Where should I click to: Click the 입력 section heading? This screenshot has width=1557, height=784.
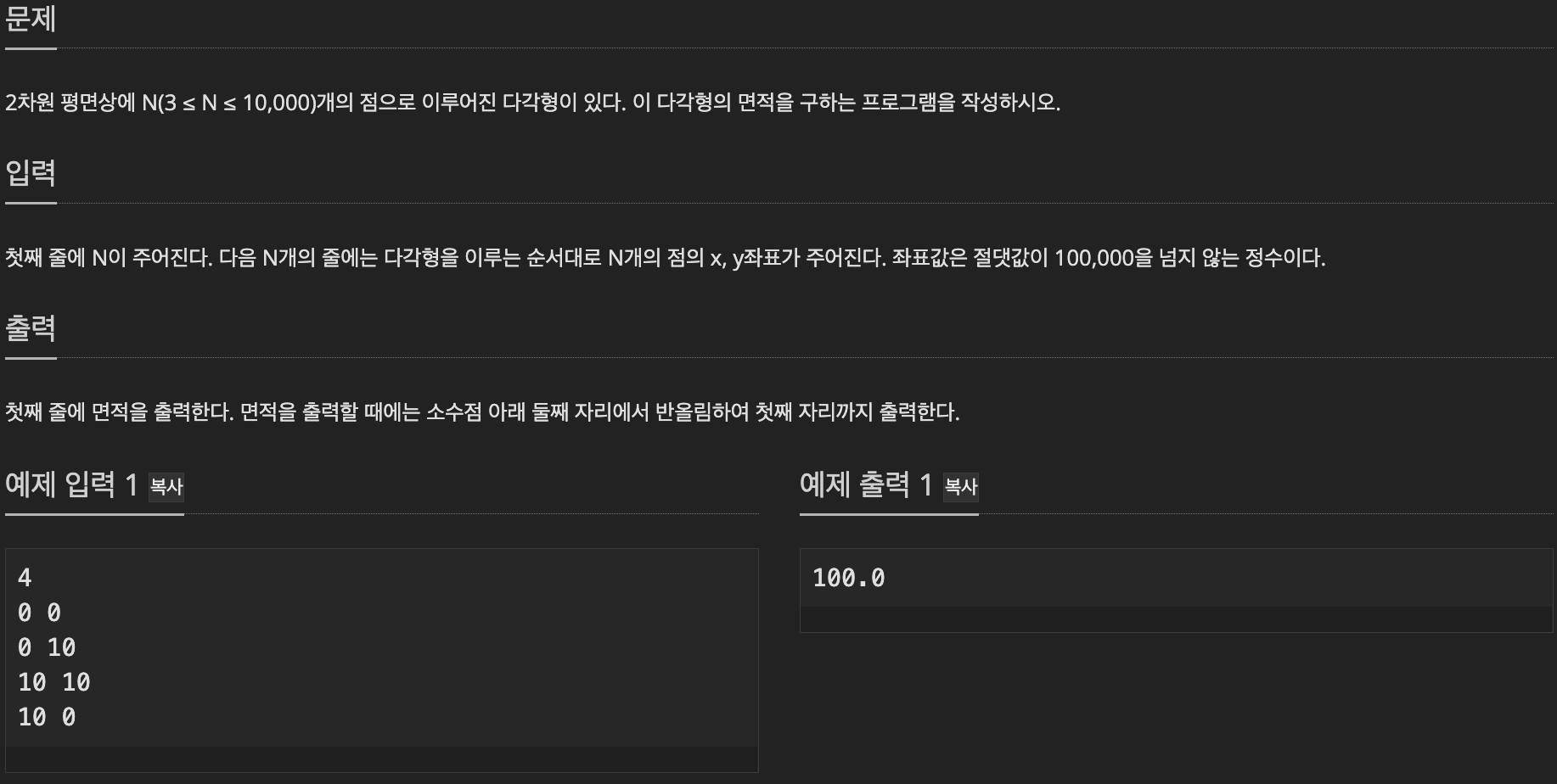(31, 173)
